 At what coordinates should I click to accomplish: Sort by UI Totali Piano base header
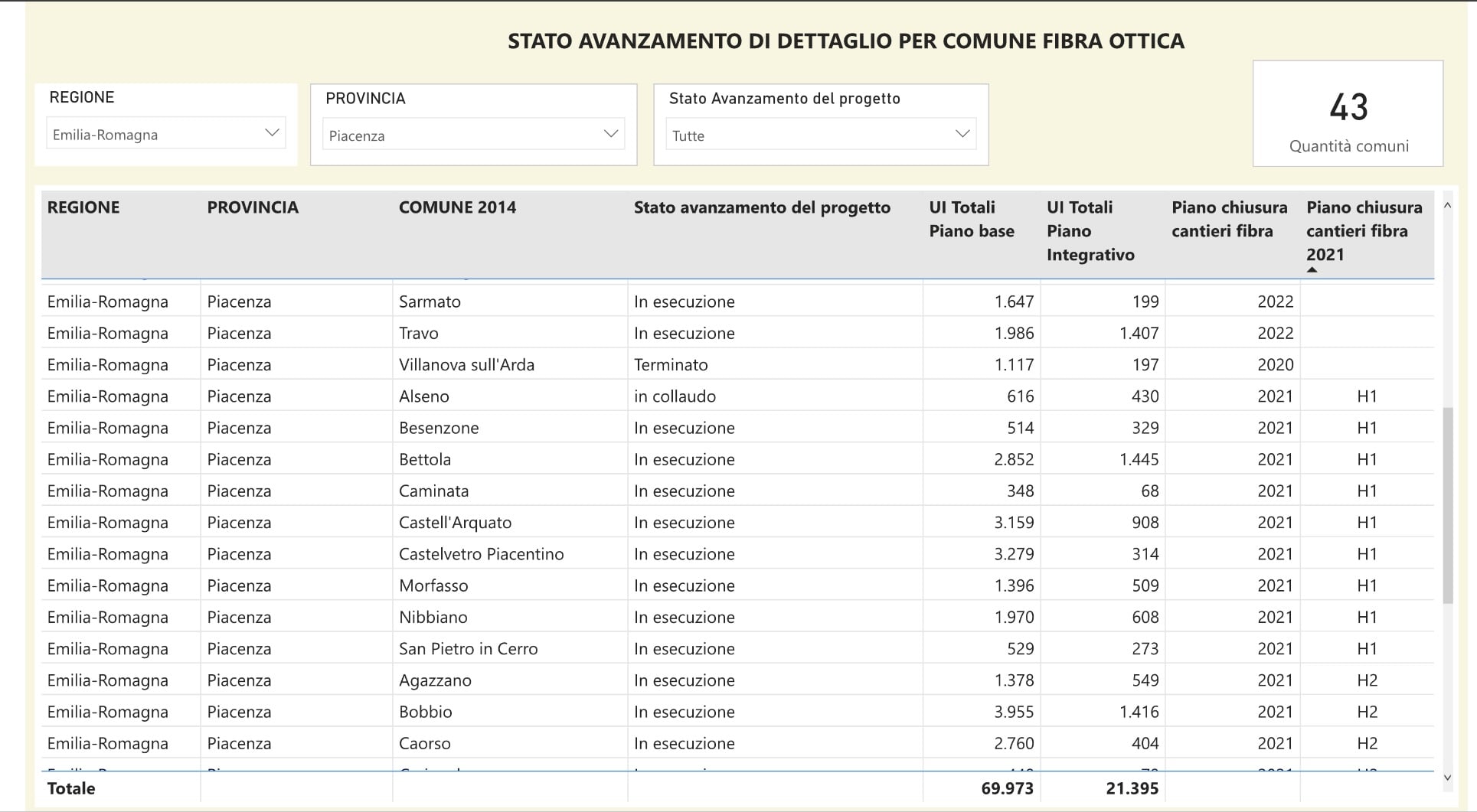click(971, 219)
